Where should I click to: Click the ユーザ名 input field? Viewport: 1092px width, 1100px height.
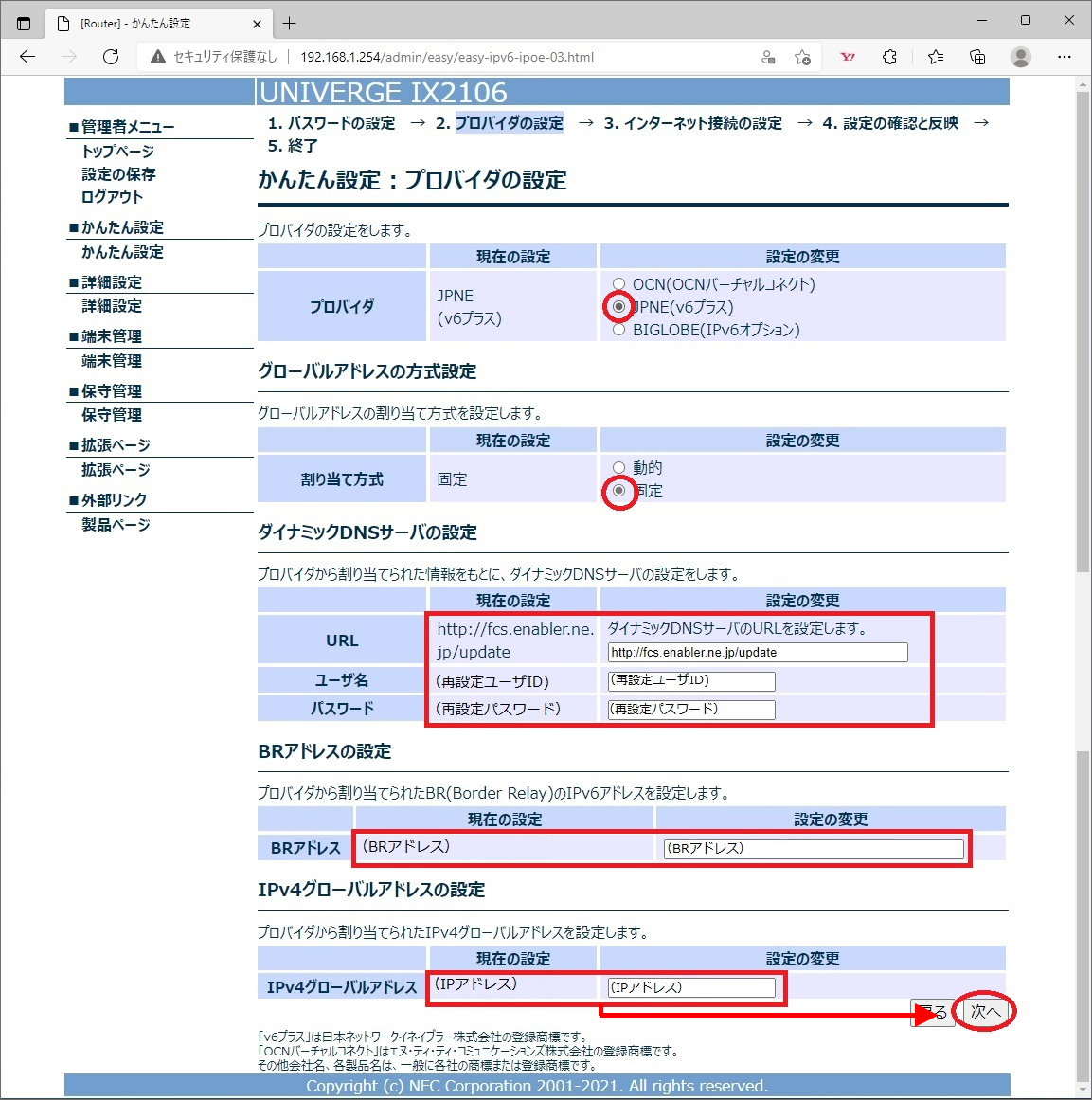tap(691, 680)
